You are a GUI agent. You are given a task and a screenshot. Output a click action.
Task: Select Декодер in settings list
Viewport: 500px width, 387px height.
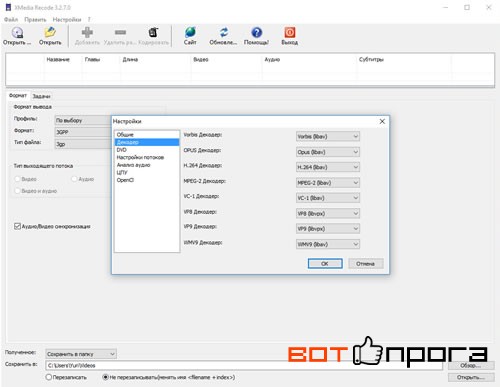[x=146, y=142]
